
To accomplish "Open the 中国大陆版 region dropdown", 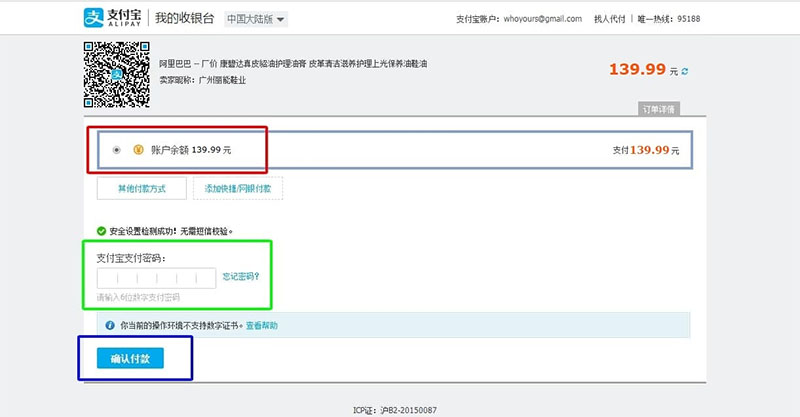I will [256, 19].
